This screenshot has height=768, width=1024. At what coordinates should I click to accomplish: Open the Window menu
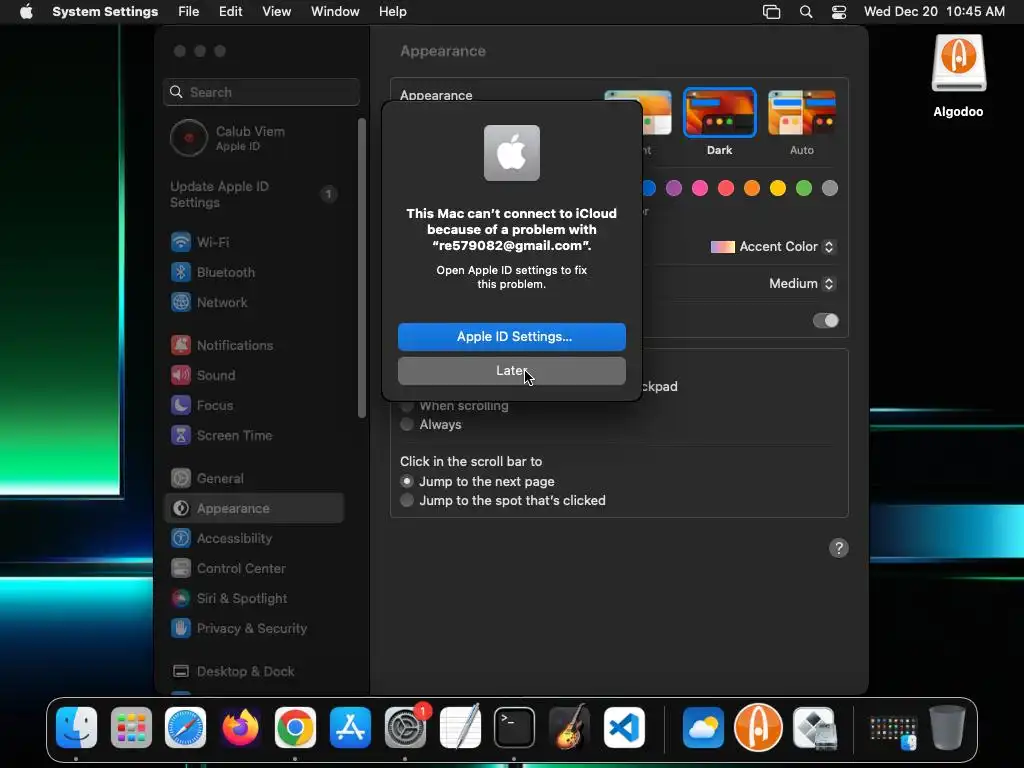tap(335, 12)
